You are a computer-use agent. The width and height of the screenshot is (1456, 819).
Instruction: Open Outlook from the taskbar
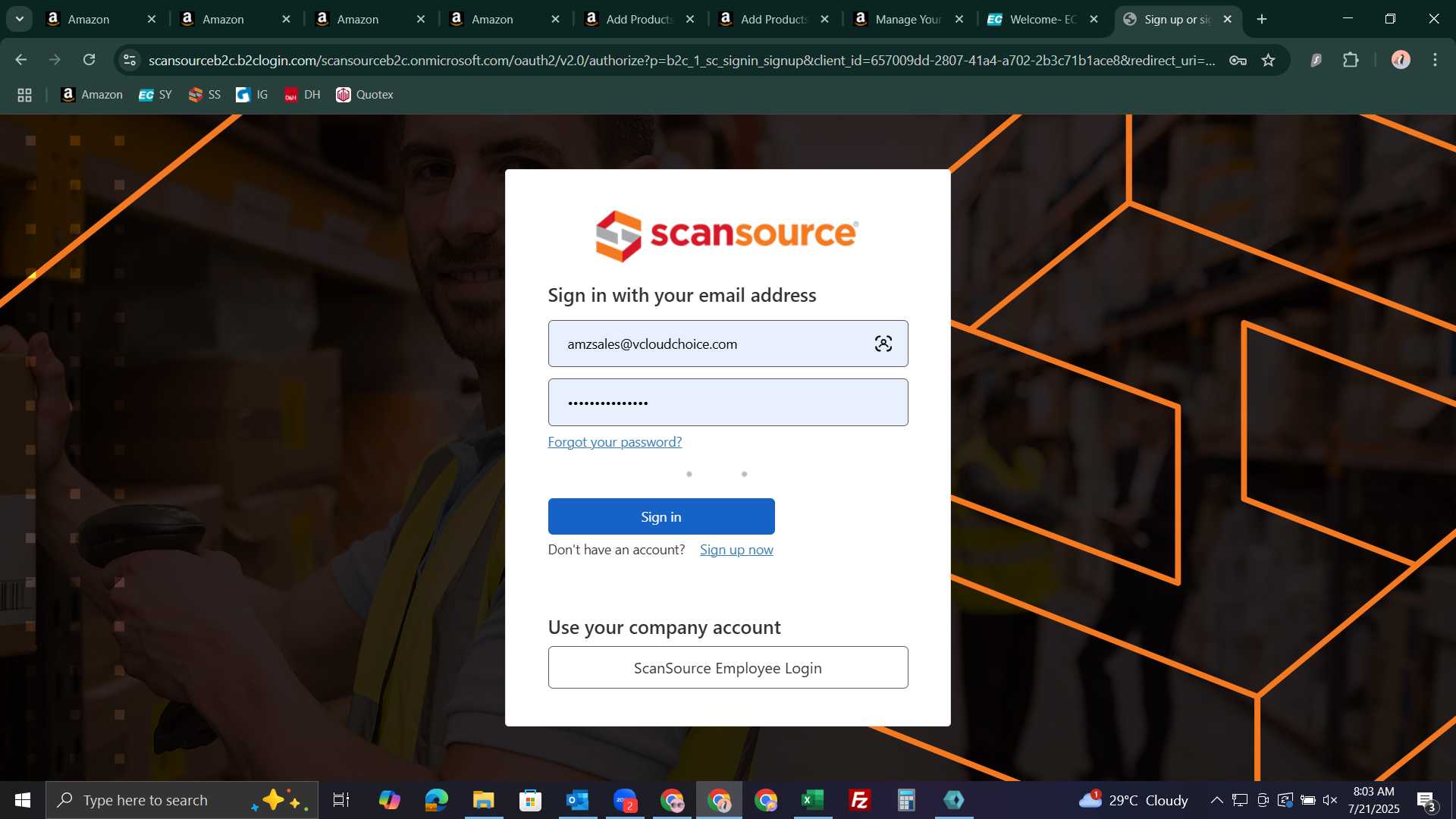pos(577,800)
